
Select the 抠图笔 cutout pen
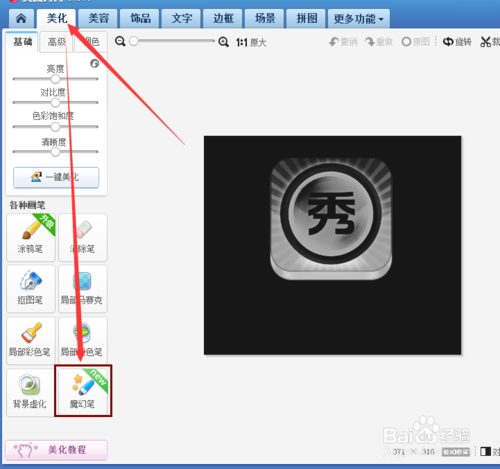pos(31,289)
